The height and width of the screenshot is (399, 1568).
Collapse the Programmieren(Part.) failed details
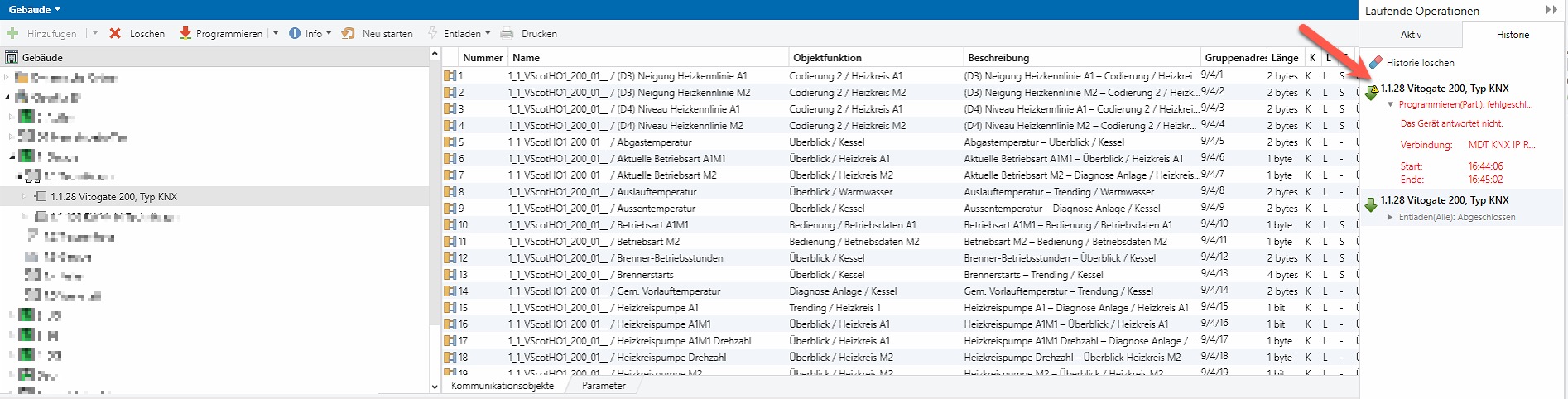tap(1390, 105)
